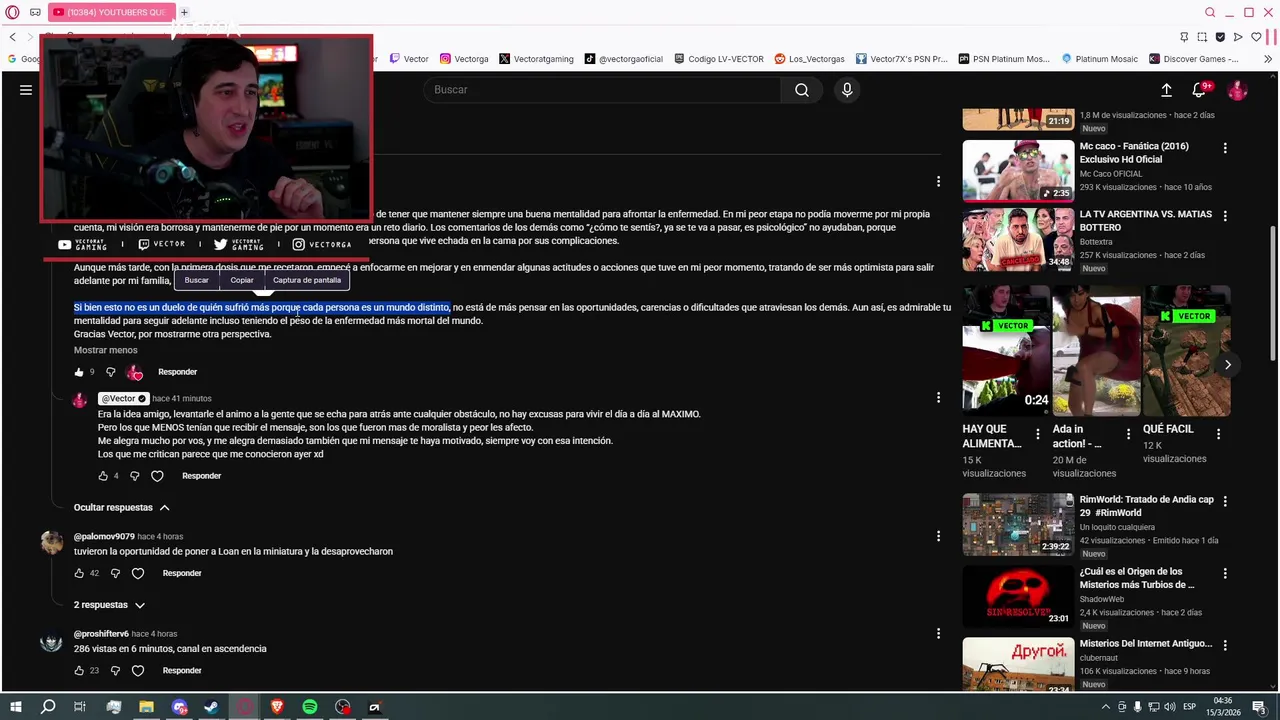Open options menu for @proshifterv6's comment
The width and height of the screenshot is (1280, 720).
938,634
